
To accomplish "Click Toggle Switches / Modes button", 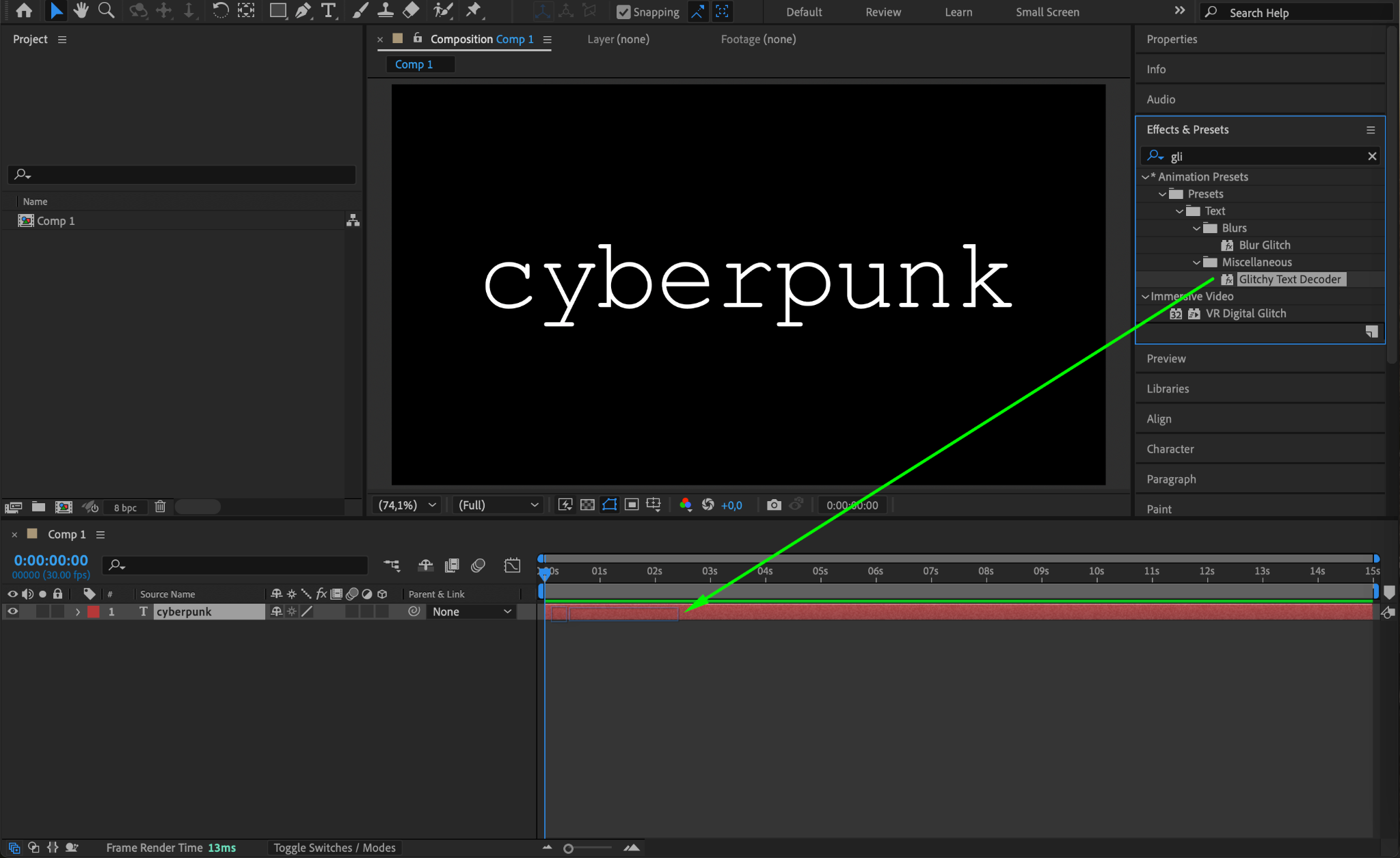I will (334, 848).
